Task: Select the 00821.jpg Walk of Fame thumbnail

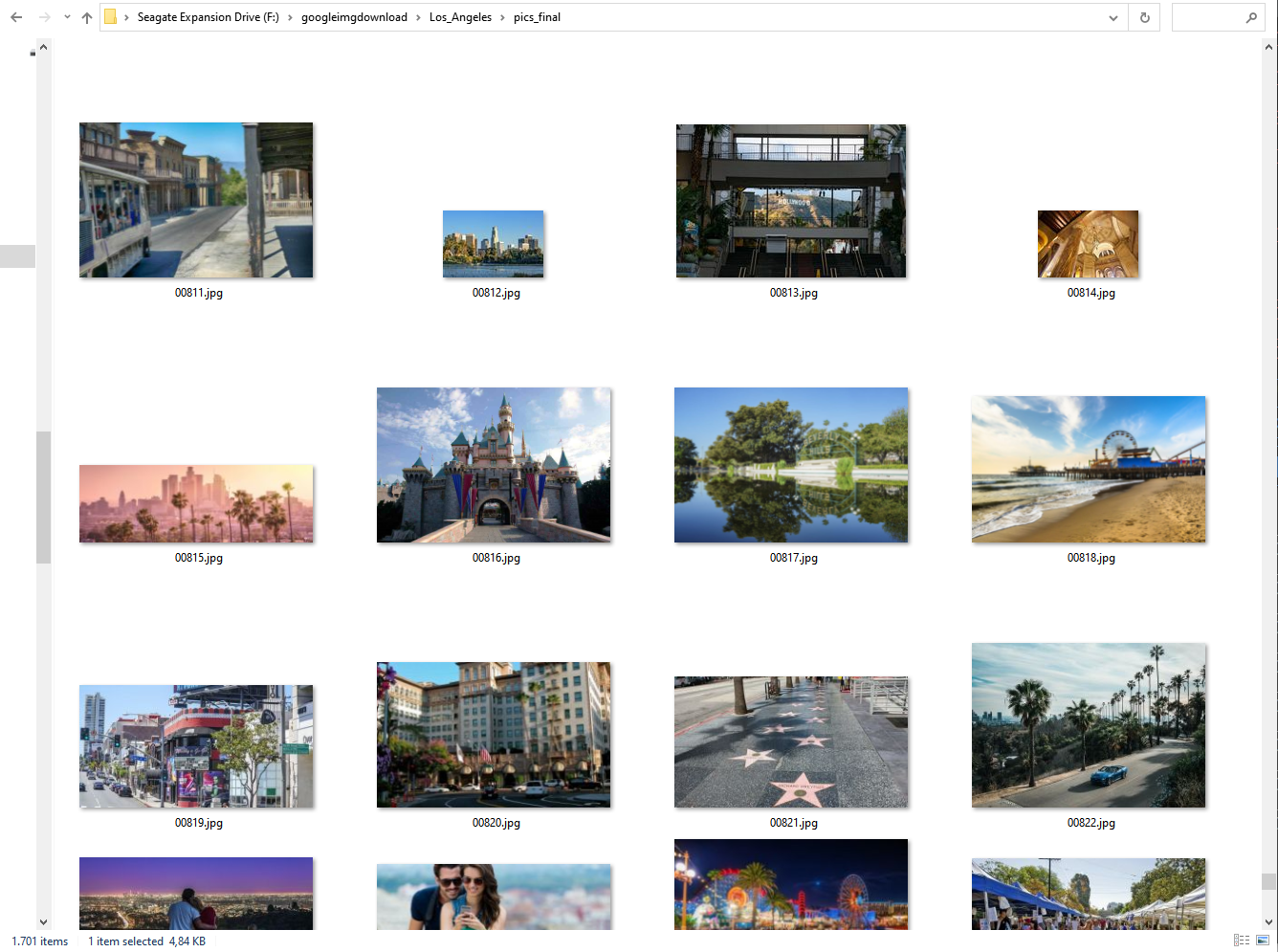Action: [x=791, y=742]
